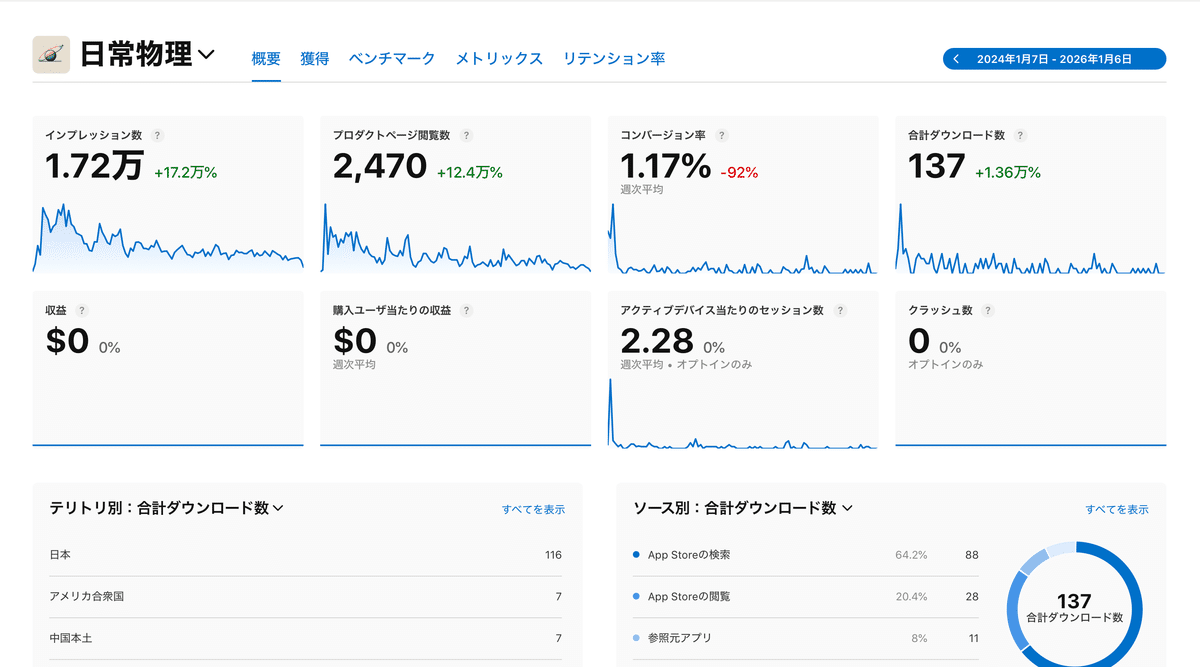Switch to the メトリックス tab
The height and width of the screenshot is (667, 1200).
click(x=499, y=58)
